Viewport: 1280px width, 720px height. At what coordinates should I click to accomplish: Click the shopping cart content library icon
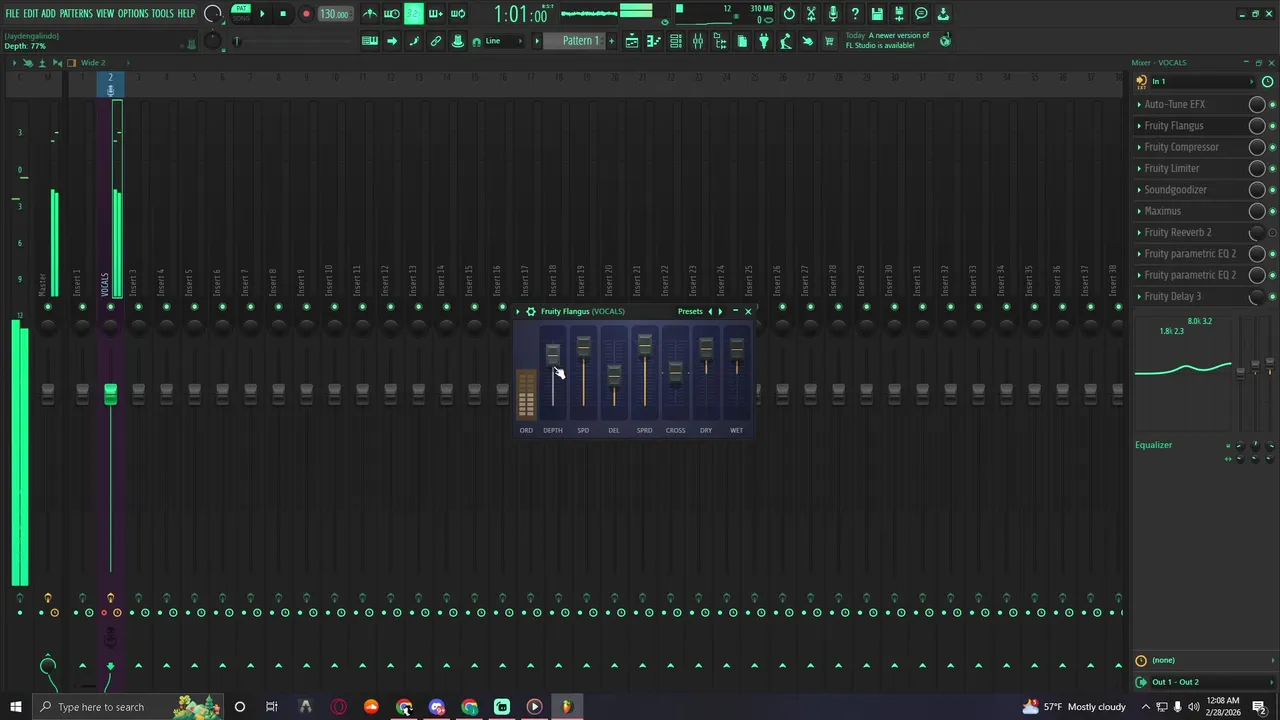[x=828, y=41]
